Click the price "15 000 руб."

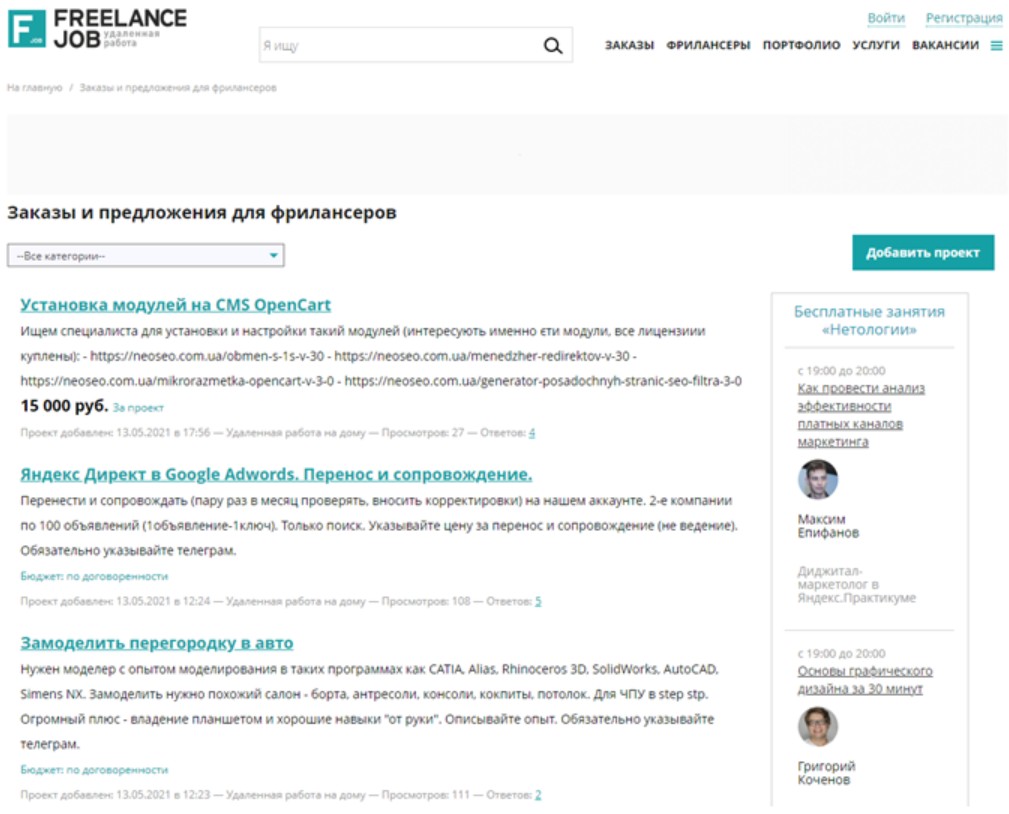pos(64,406)
